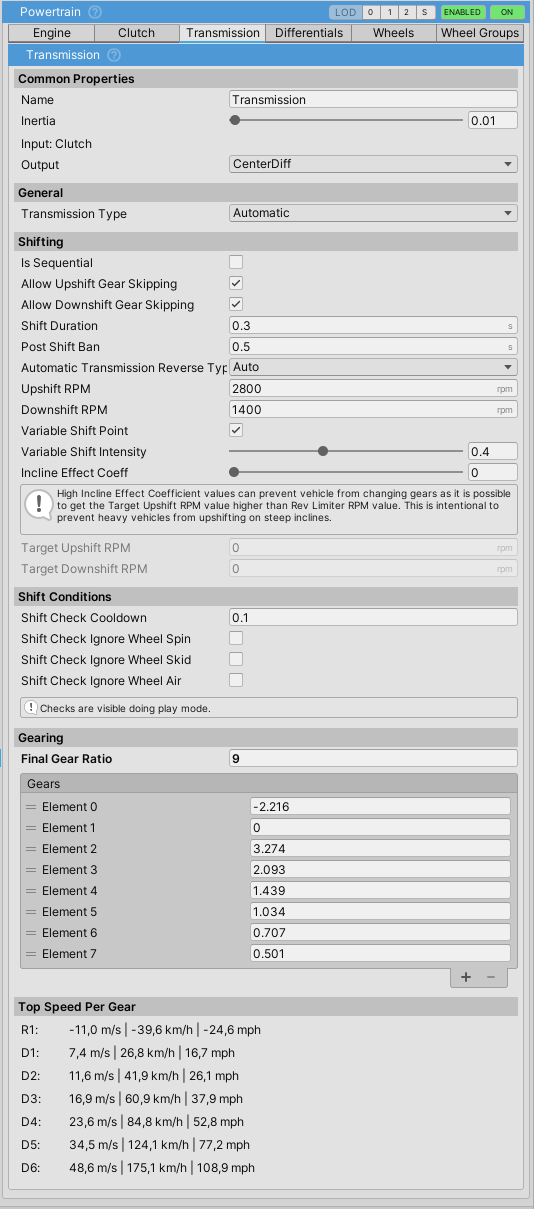Select LOD level 2 button
The height and width of the screenshot is (1209, 534).
tap(406, 12)
